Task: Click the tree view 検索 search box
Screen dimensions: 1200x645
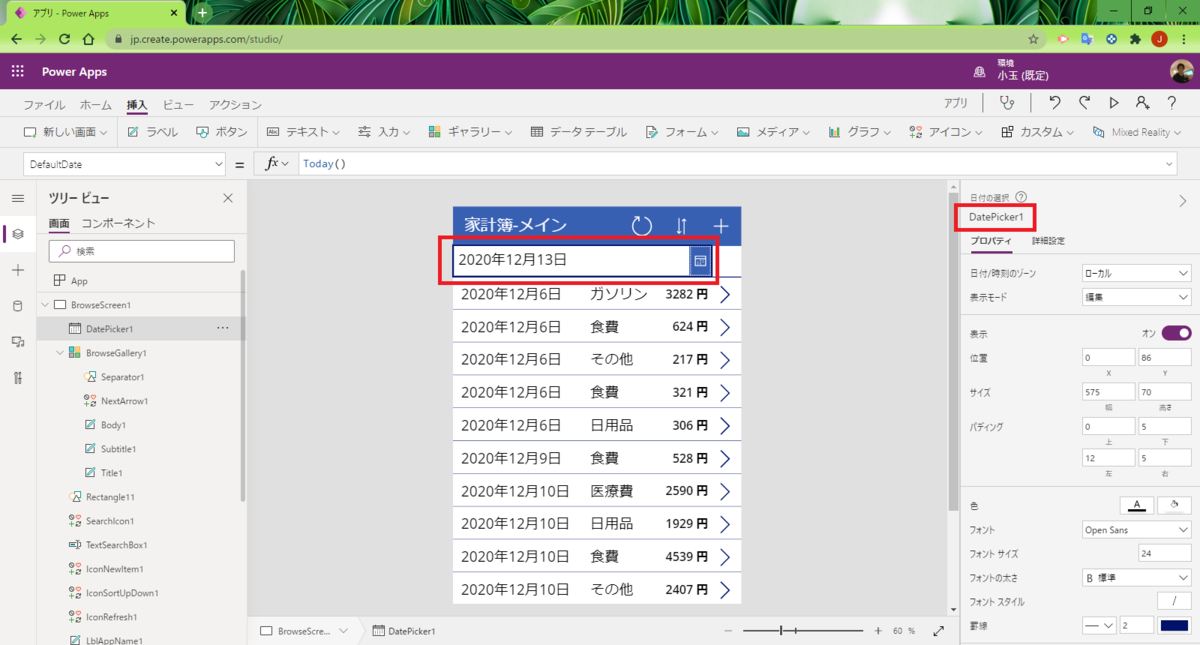Action: (141, 251)
